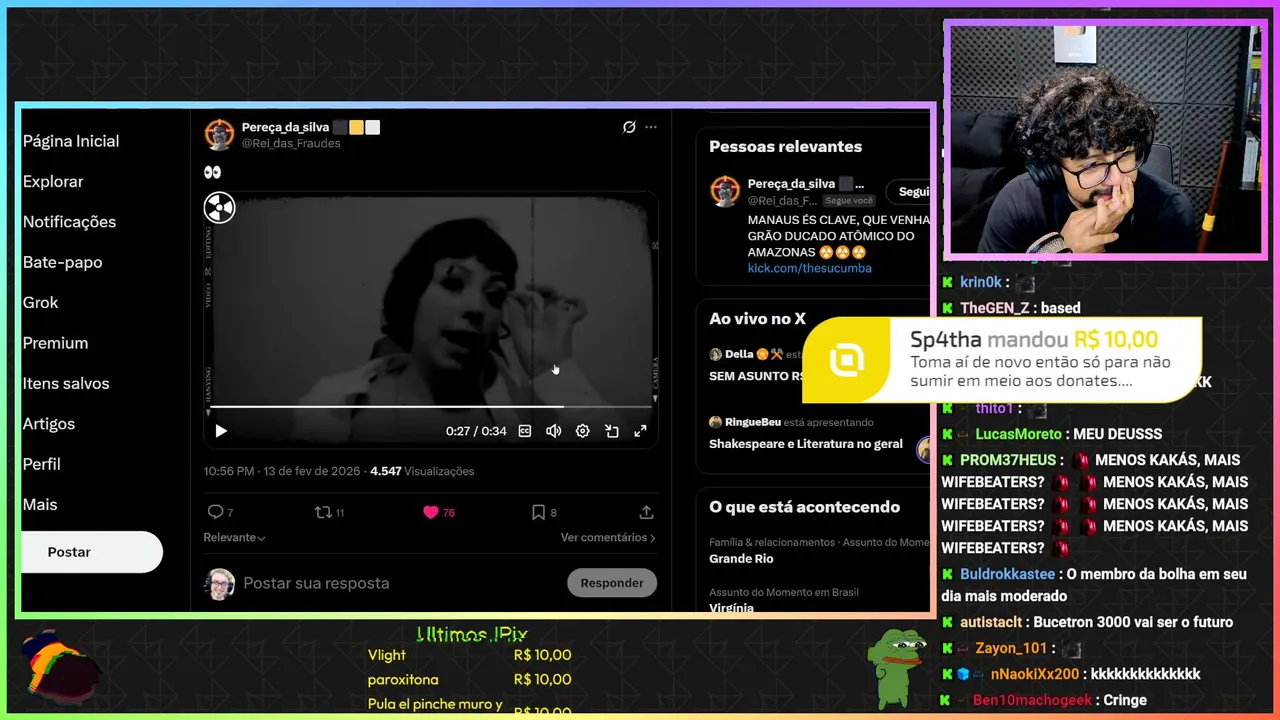1280x720 pixels.
Task: Click your own avatar beside reply field
Action: click(x=220, y=584)
